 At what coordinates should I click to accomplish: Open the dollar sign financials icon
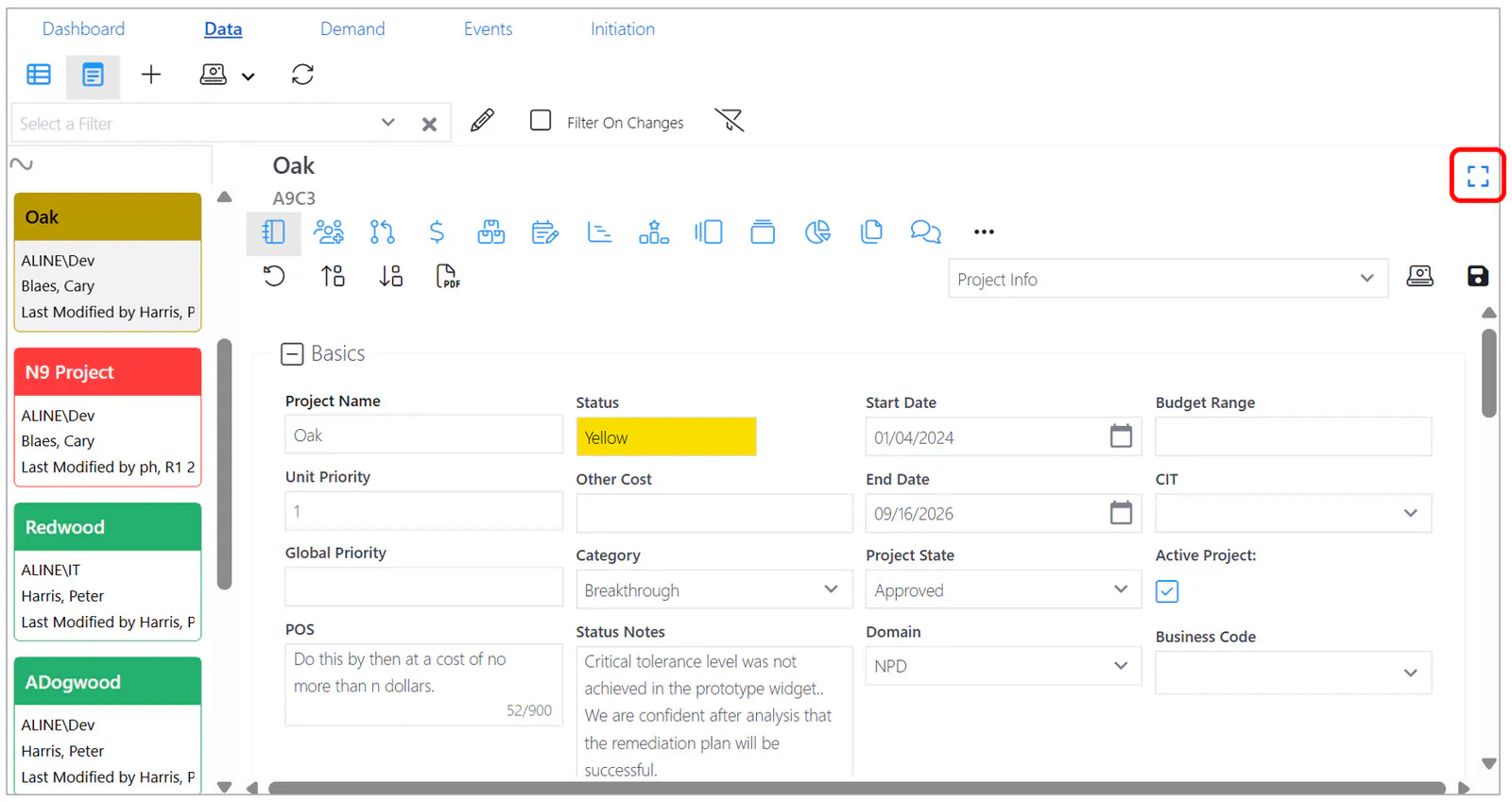click(x=437, y=231)
